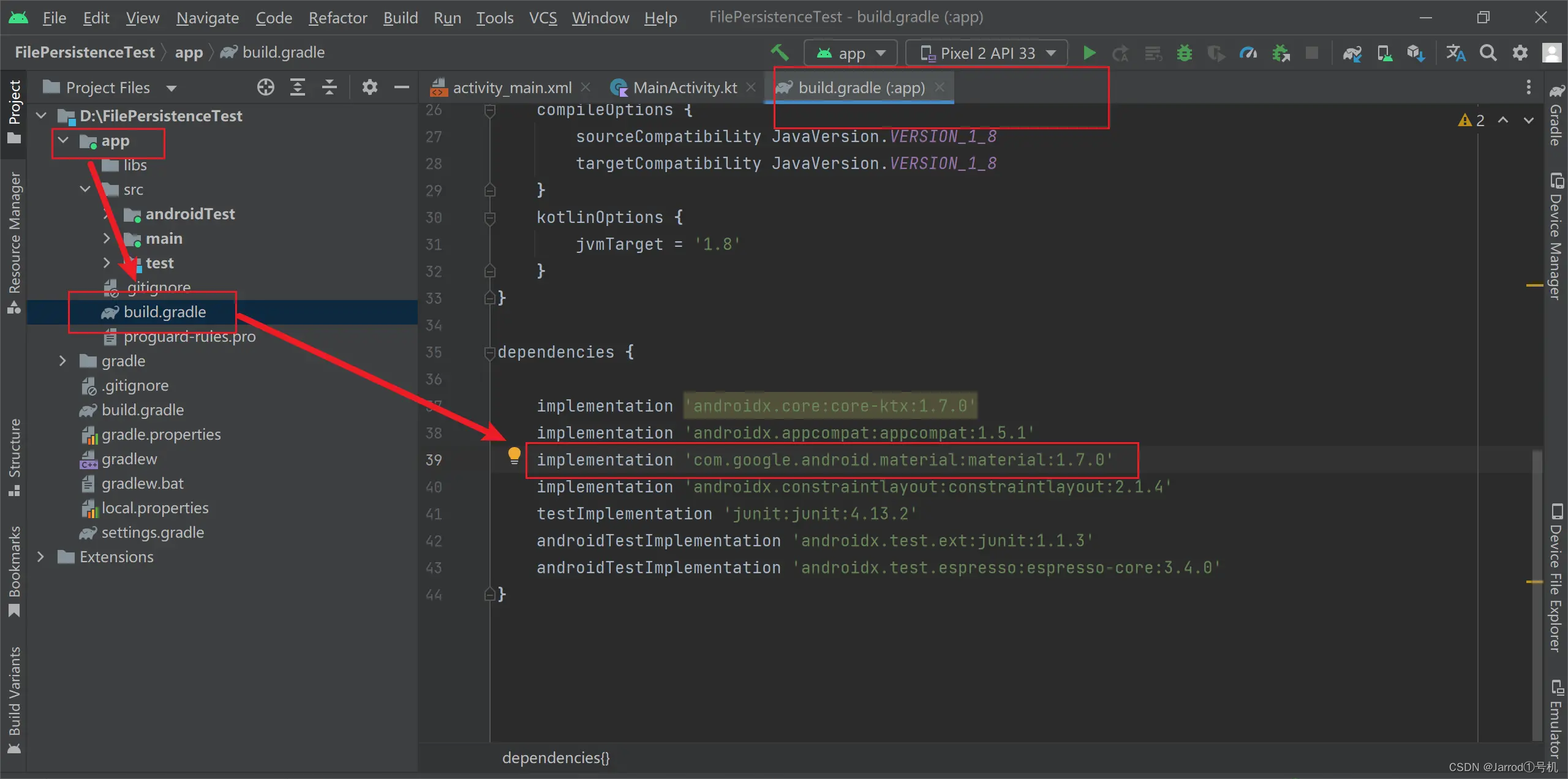Toggle the Resource Manager tool window
Image resolution: width=1568 pixels, height=779 pixels.
(13, 243)
